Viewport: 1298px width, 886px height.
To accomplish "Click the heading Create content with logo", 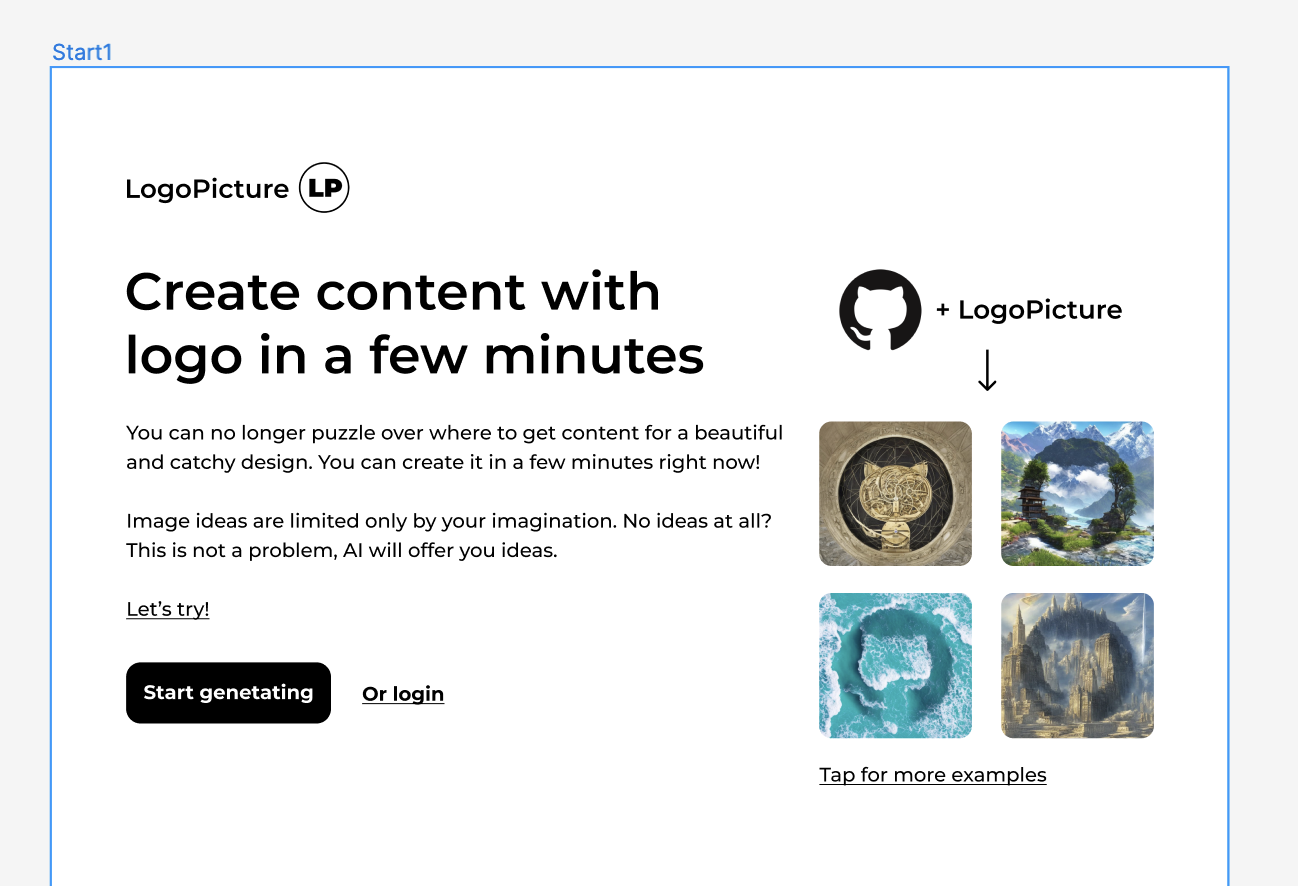I will pos(415,324).
